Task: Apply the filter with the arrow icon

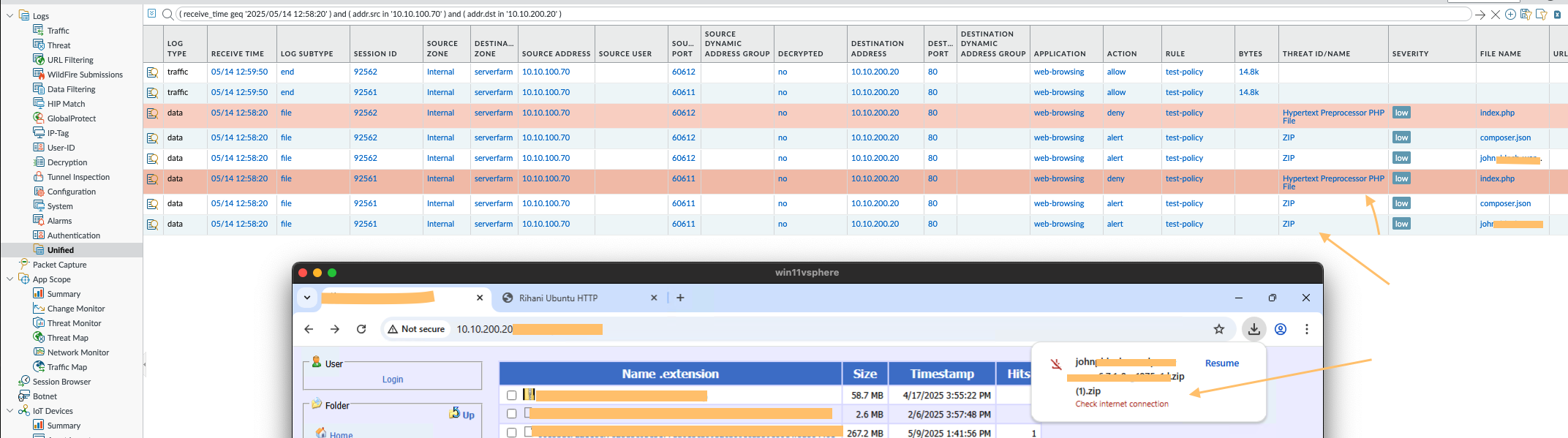Action: point(1480,15)
